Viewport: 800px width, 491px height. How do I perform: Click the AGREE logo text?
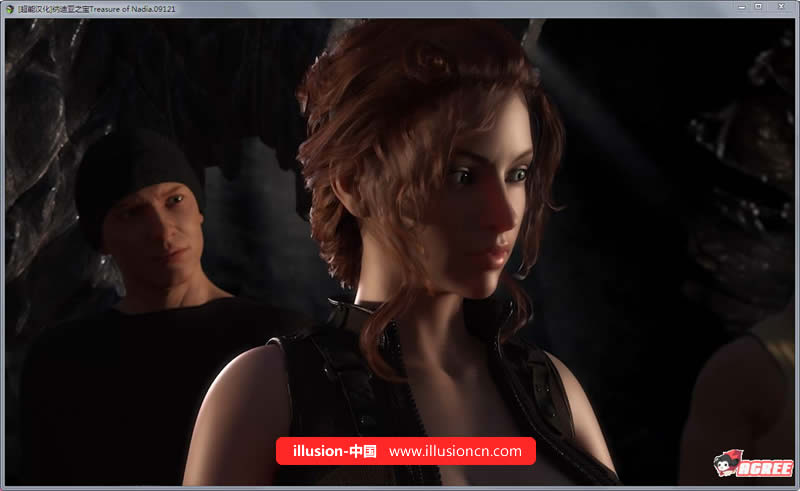tap(767, 467)
